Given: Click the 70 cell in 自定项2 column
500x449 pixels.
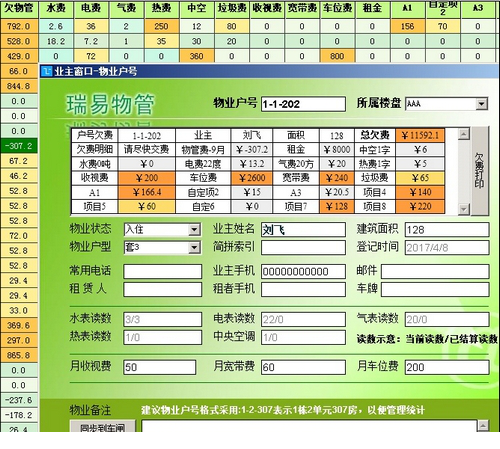Looking at the screenshot, I should point(443,26).
